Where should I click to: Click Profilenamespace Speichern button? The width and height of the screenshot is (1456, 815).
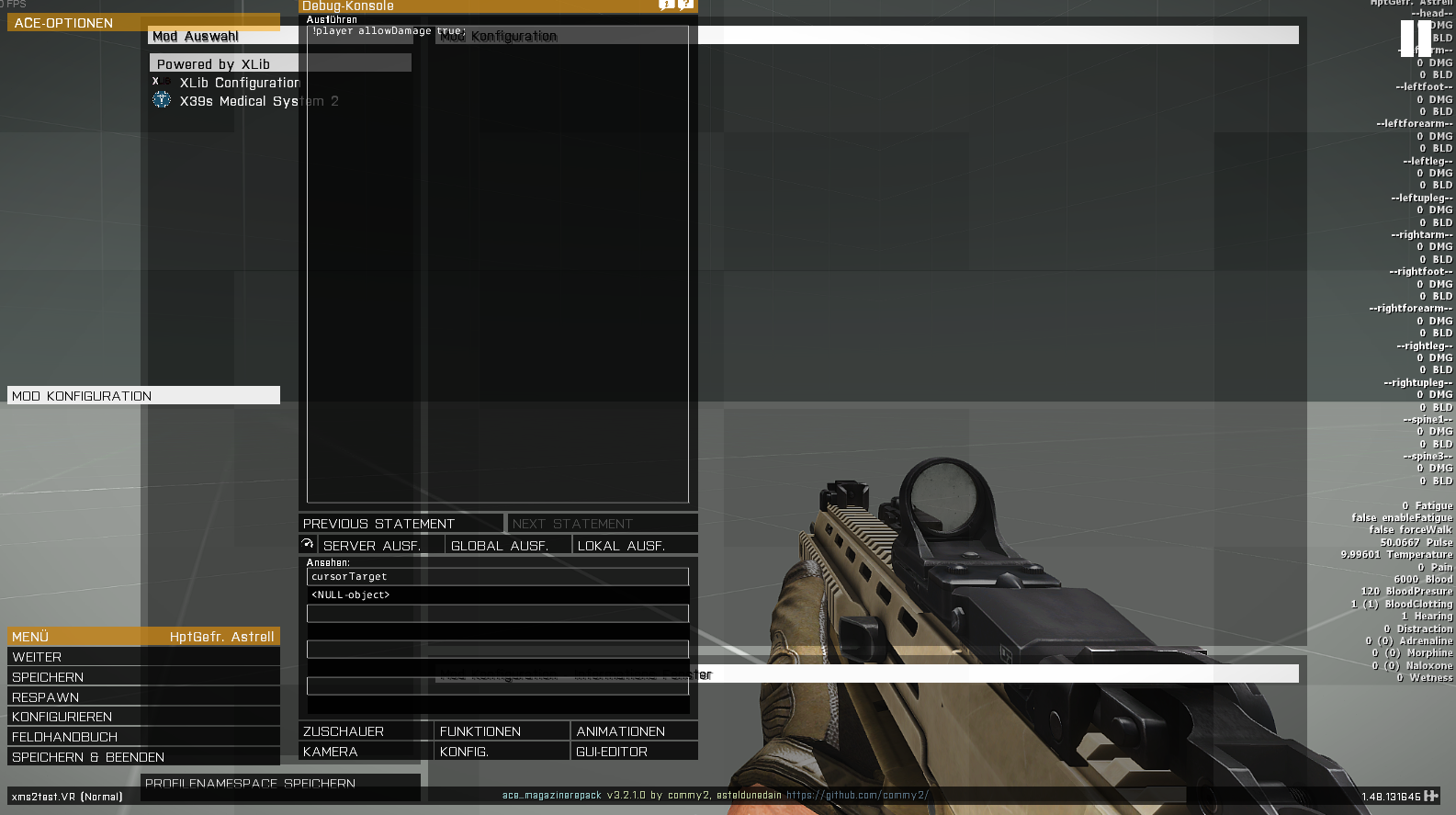click(x=281, y=784)
